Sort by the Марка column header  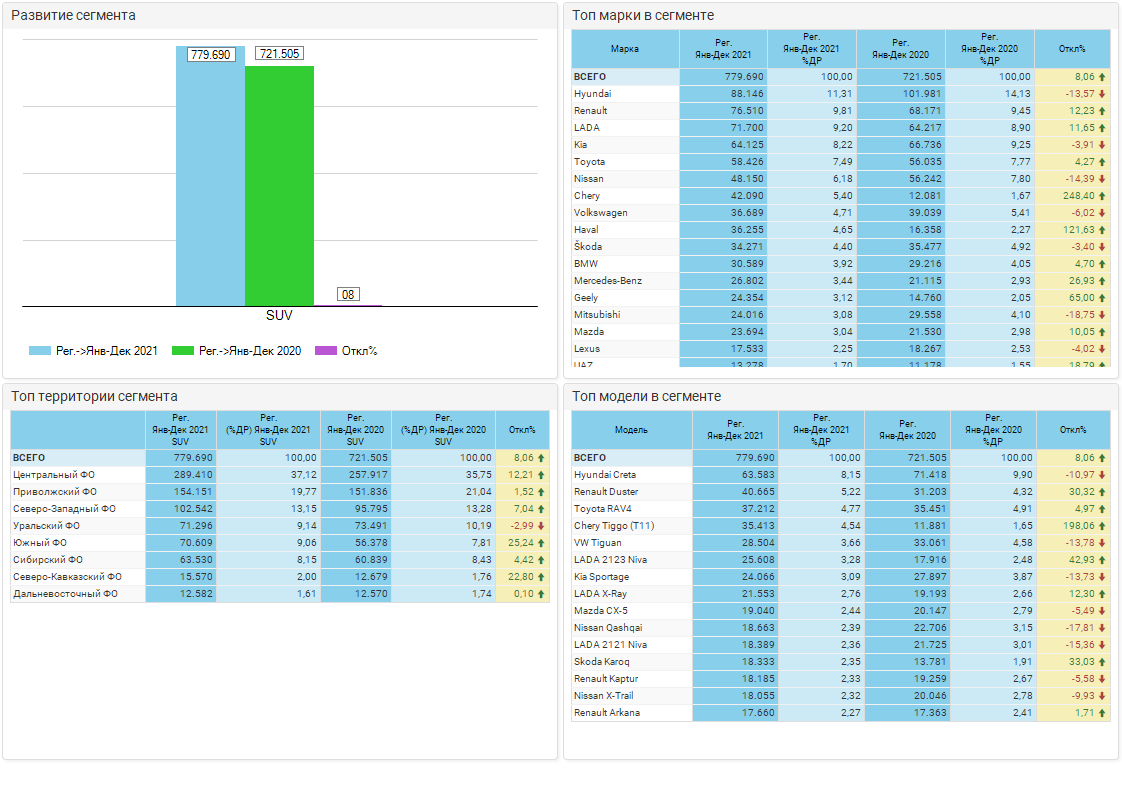(625, 49)
